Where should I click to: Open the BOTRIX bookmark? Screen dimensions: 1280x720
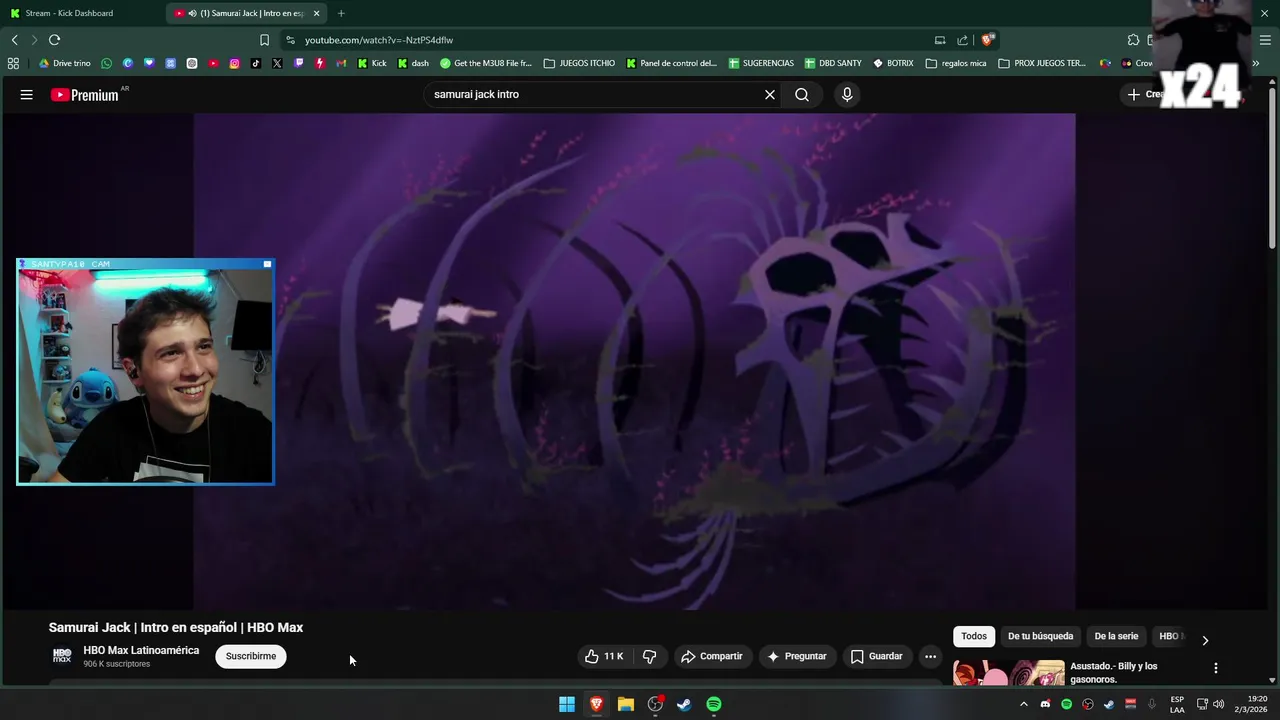893,63
